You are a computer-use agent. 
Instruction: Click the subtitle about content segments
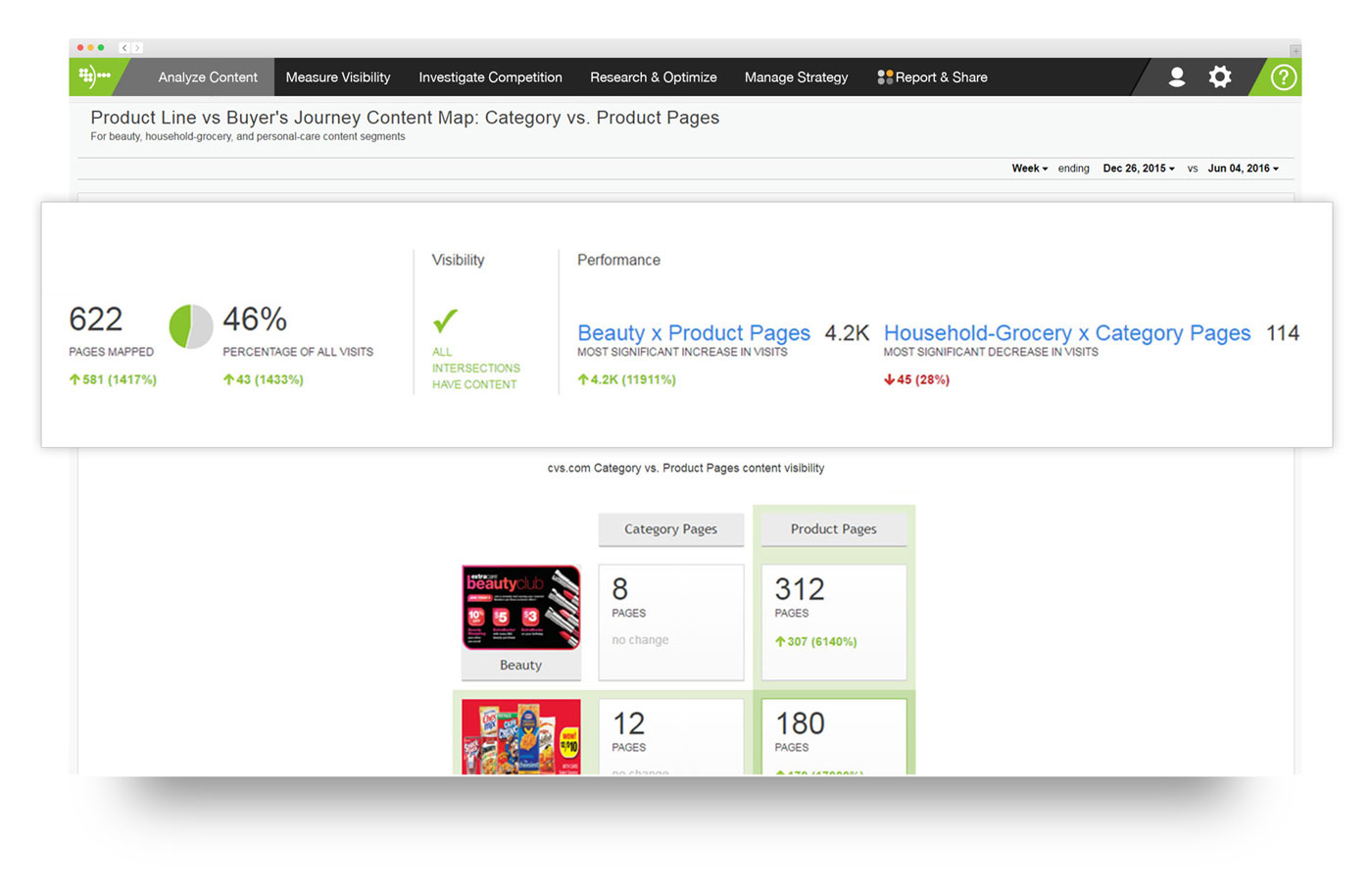(248, 137)
